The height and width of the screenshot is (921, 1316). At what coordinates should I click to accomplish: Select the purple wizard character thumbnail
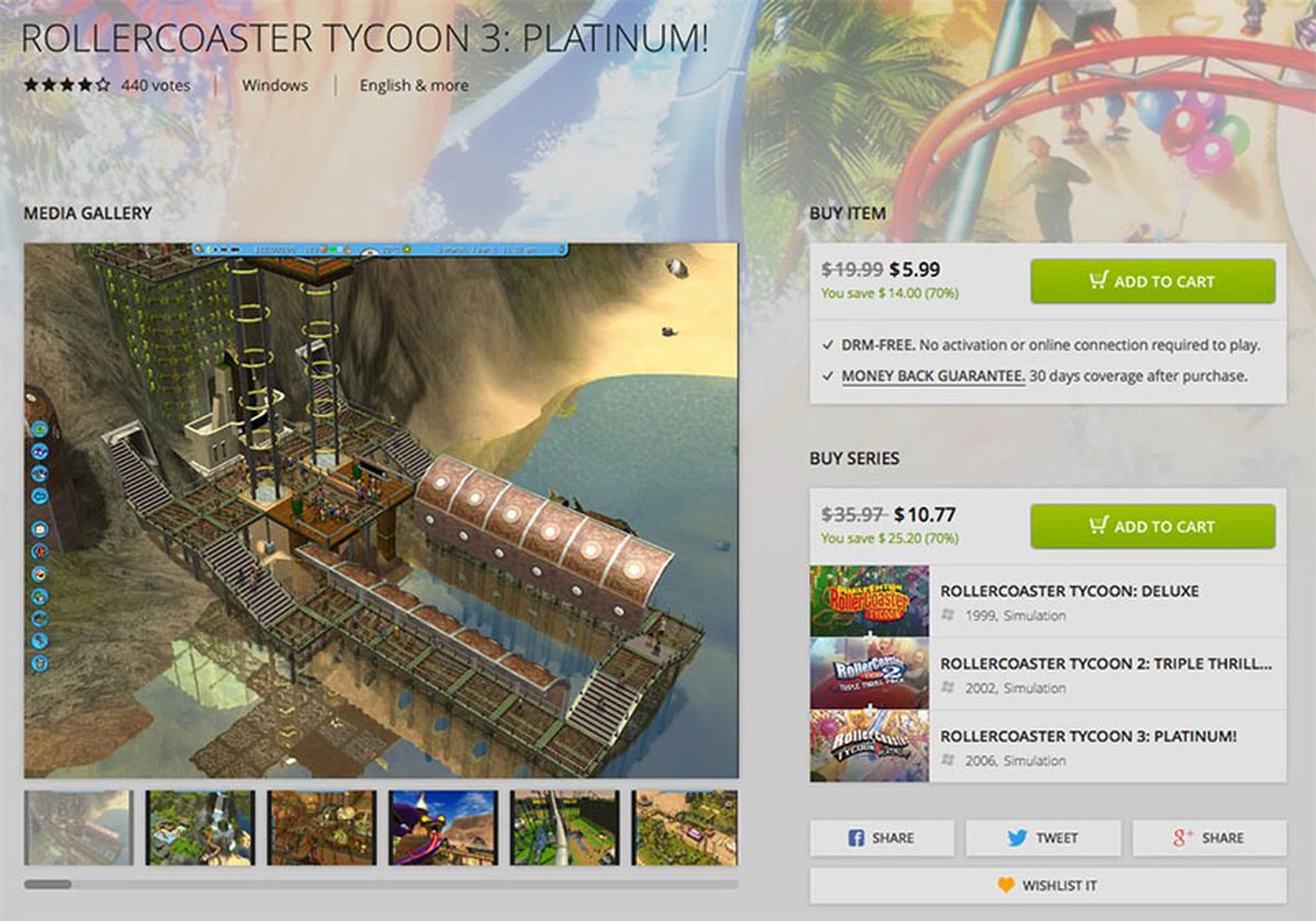pyautogui.click(x=443, y=827)
